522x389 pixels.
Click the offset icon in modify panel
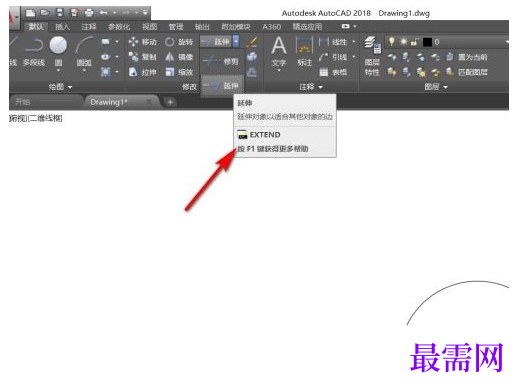pos(252,72)
